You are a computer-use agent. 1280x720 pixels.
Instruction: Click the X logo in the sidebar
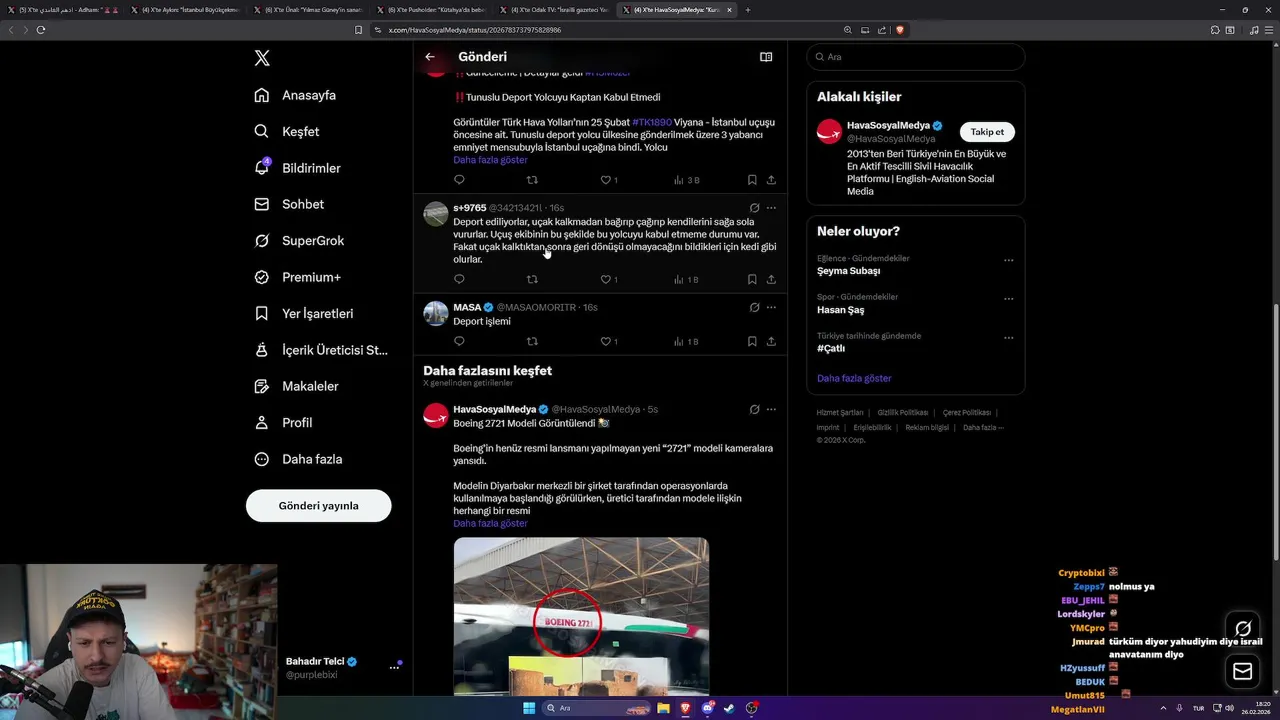262,58
